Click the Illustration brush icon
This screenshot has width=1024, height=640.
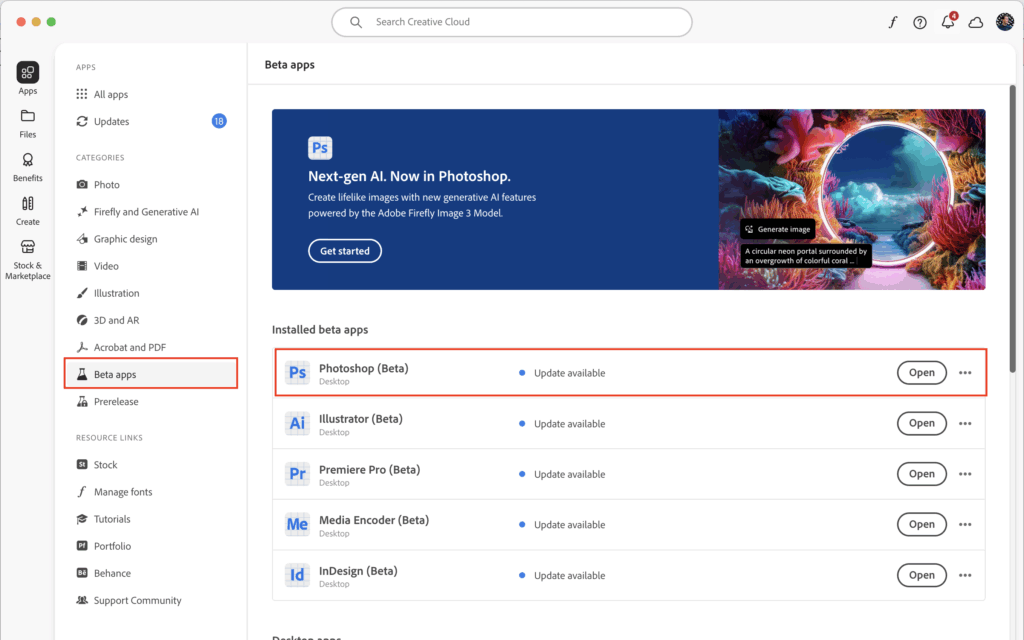[82, 293]
